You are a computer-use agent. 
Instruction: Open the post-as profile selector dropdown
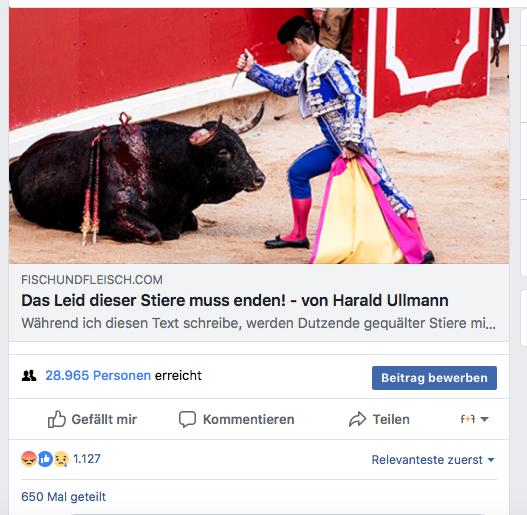(474, 419)
